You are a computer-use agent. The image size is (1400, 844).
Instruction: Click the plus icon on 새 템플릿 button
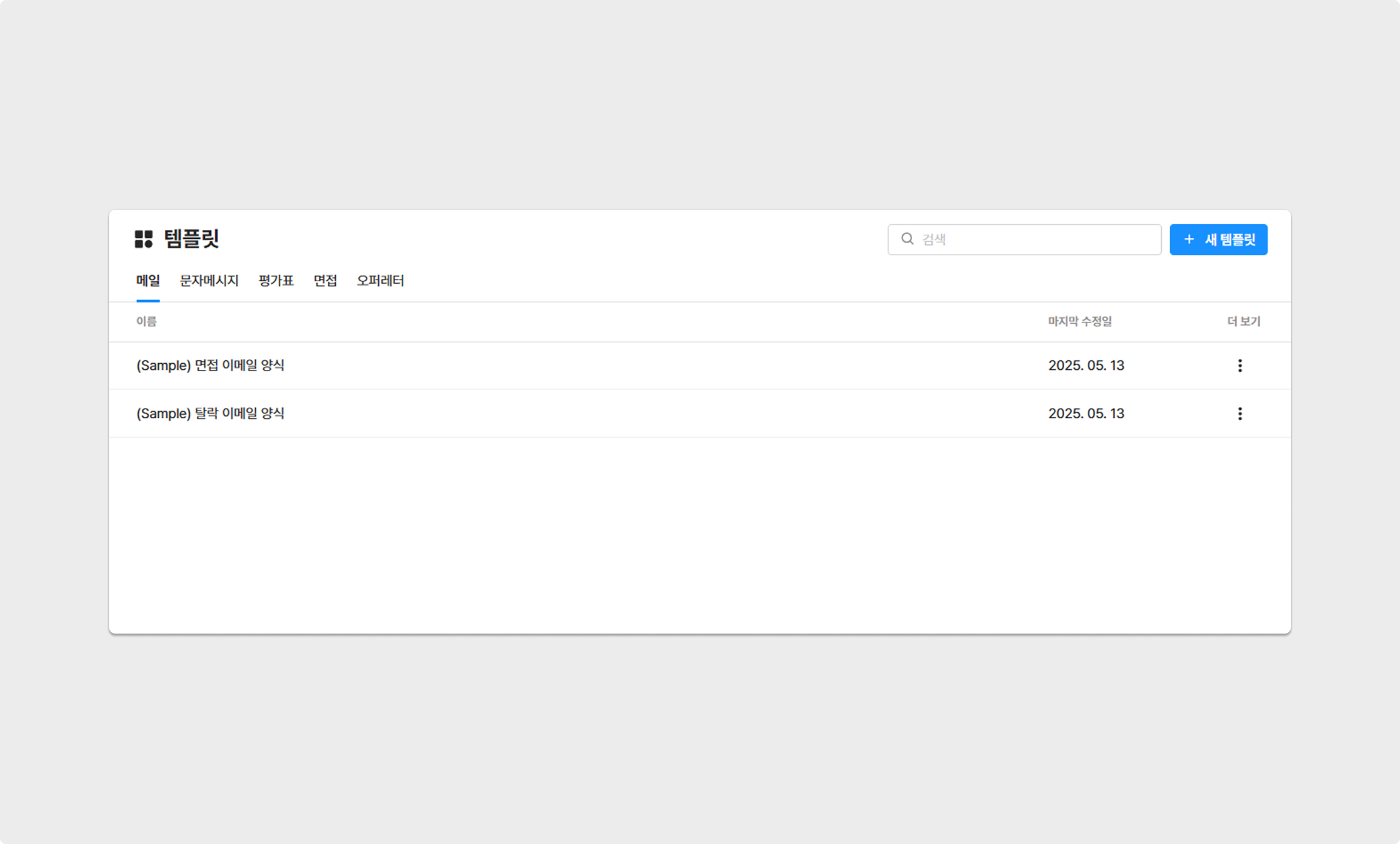tap(1189, 239)
